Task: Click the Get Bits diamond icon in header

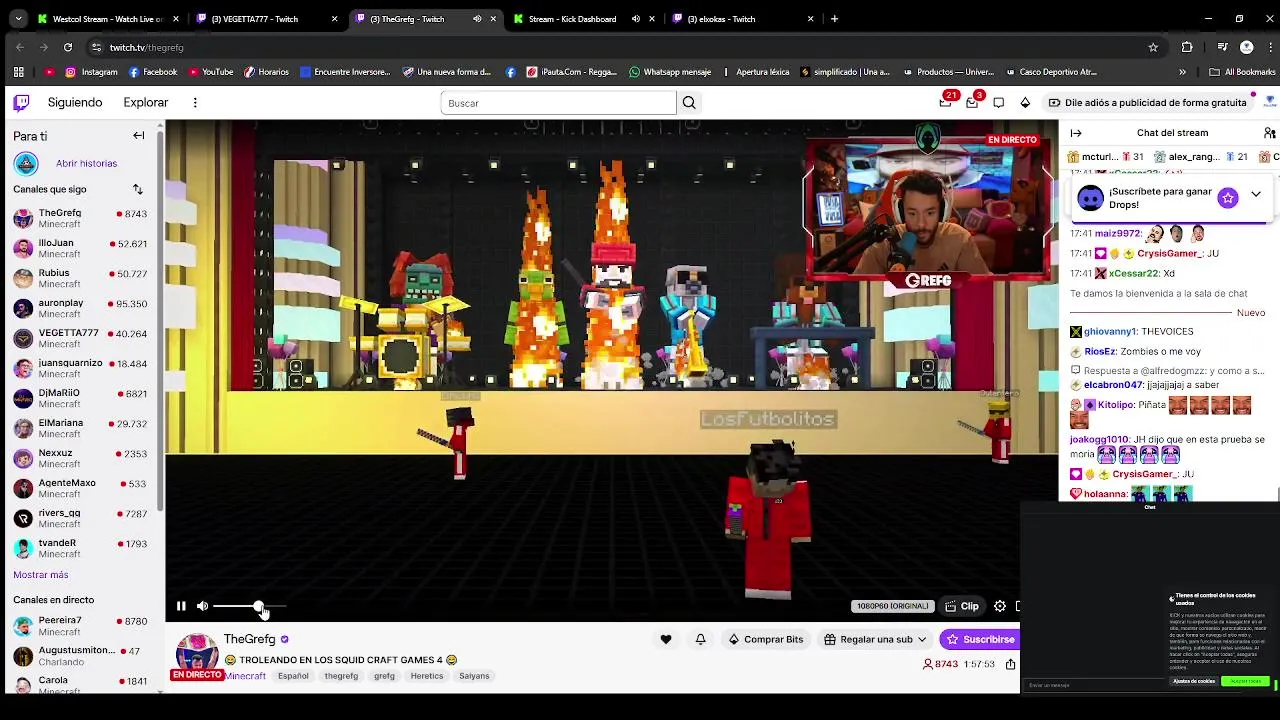Action: tap(1025, 102)
